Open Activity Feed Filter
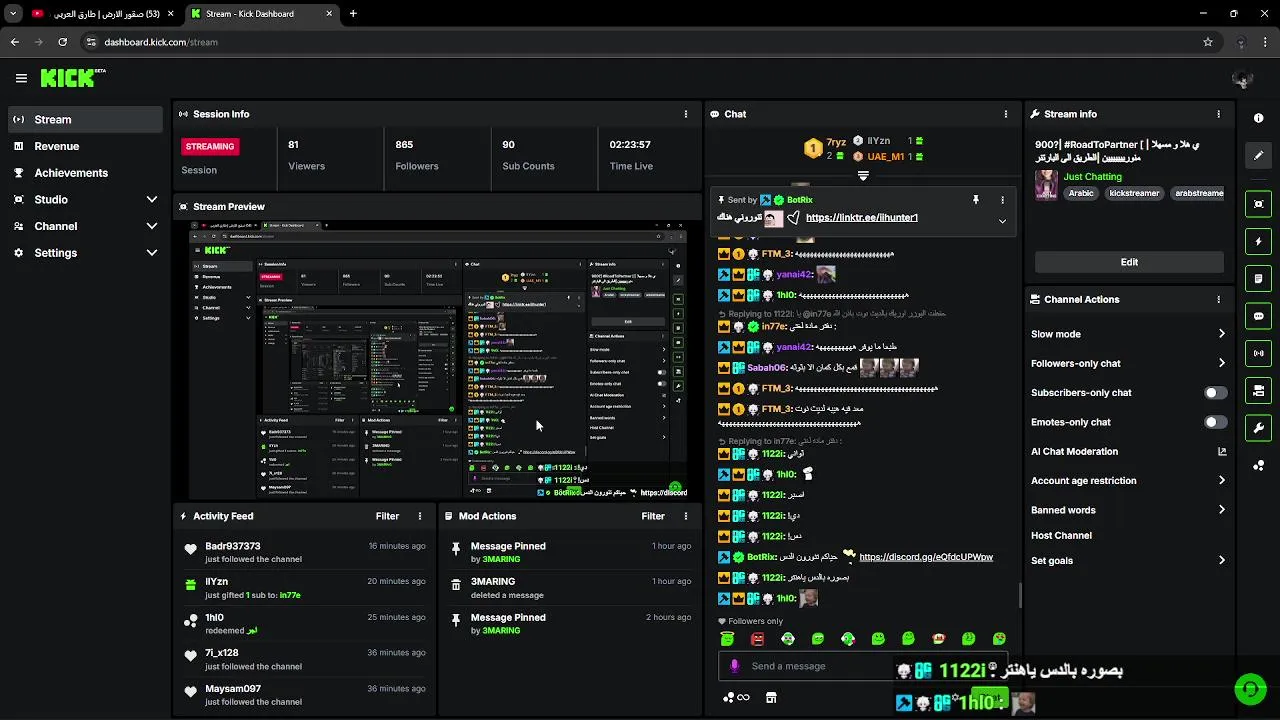 (387, 516)
